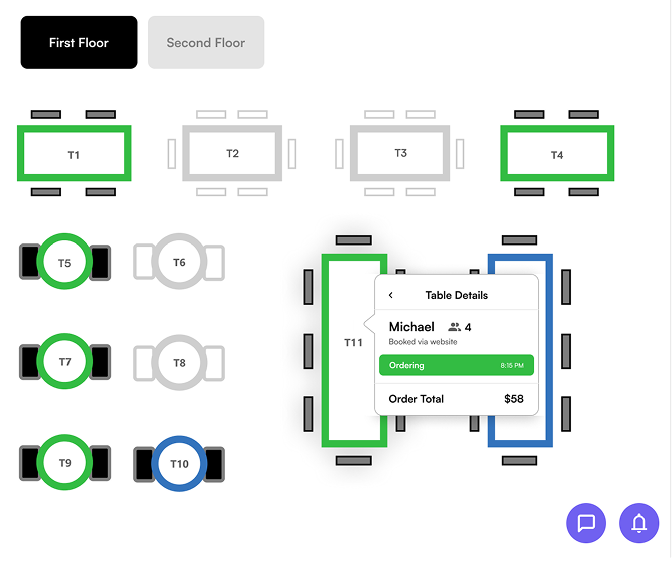Switch to the First Floor tab
This screenshot has height=579, width=672.
tap(79, 43)
